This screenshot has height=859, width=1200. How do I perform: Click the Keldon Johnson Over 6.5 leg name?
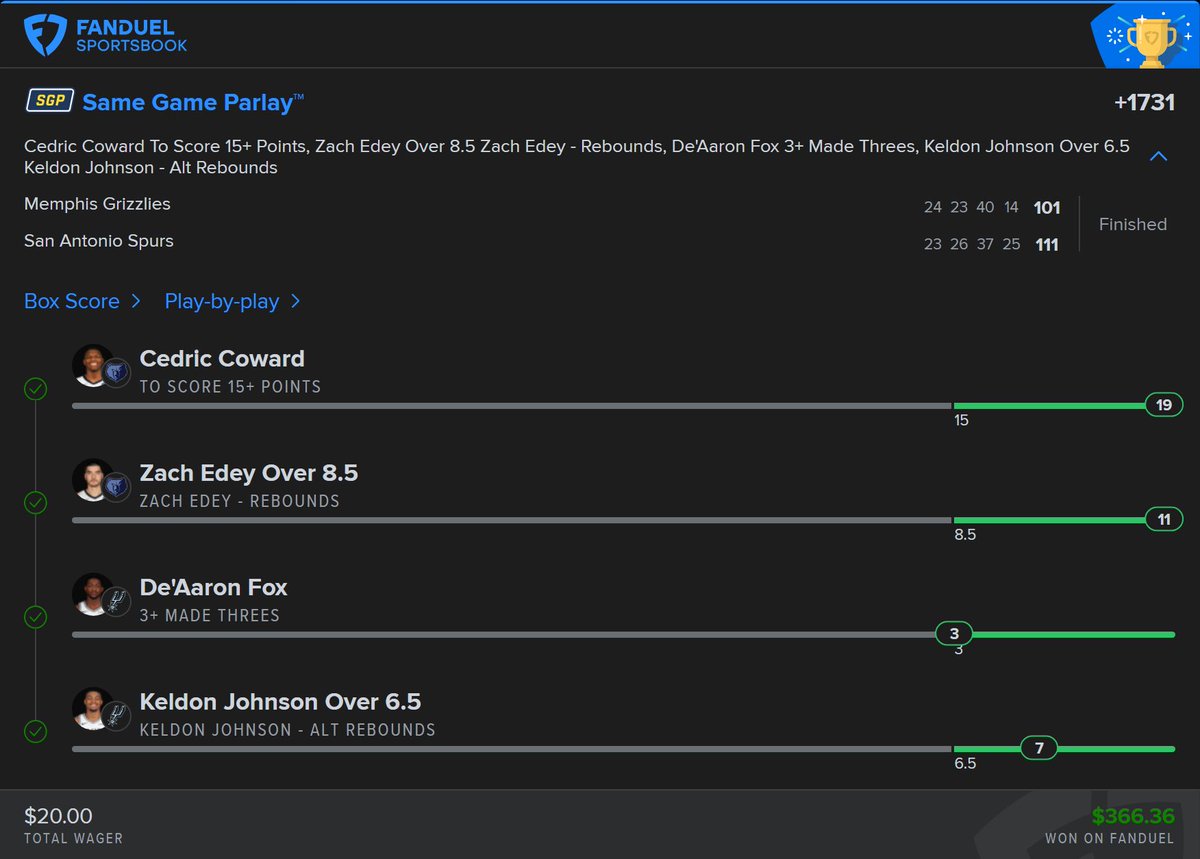click(280, 702)
